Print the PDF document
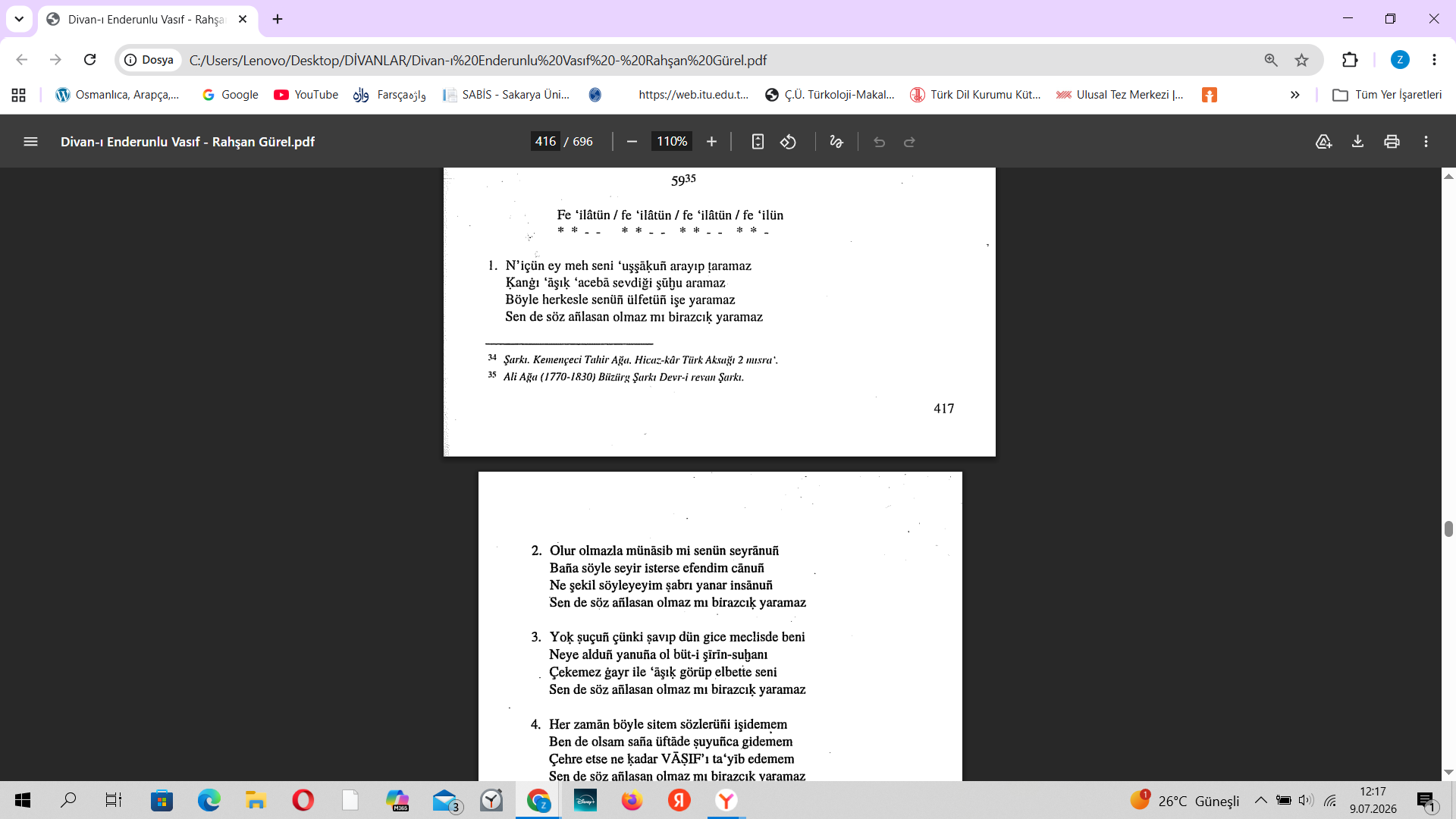 [1392, 142]
